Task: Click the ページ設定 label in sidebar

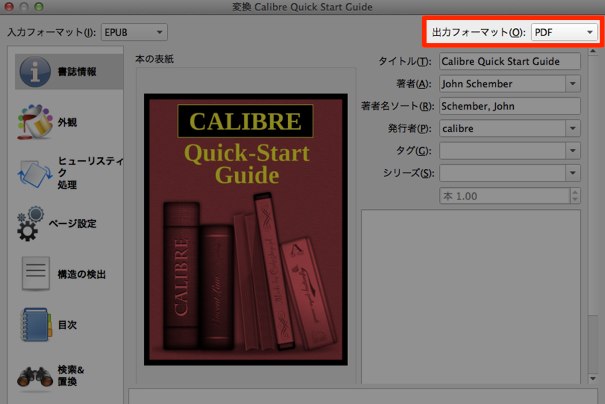Action: coord(72,224)
